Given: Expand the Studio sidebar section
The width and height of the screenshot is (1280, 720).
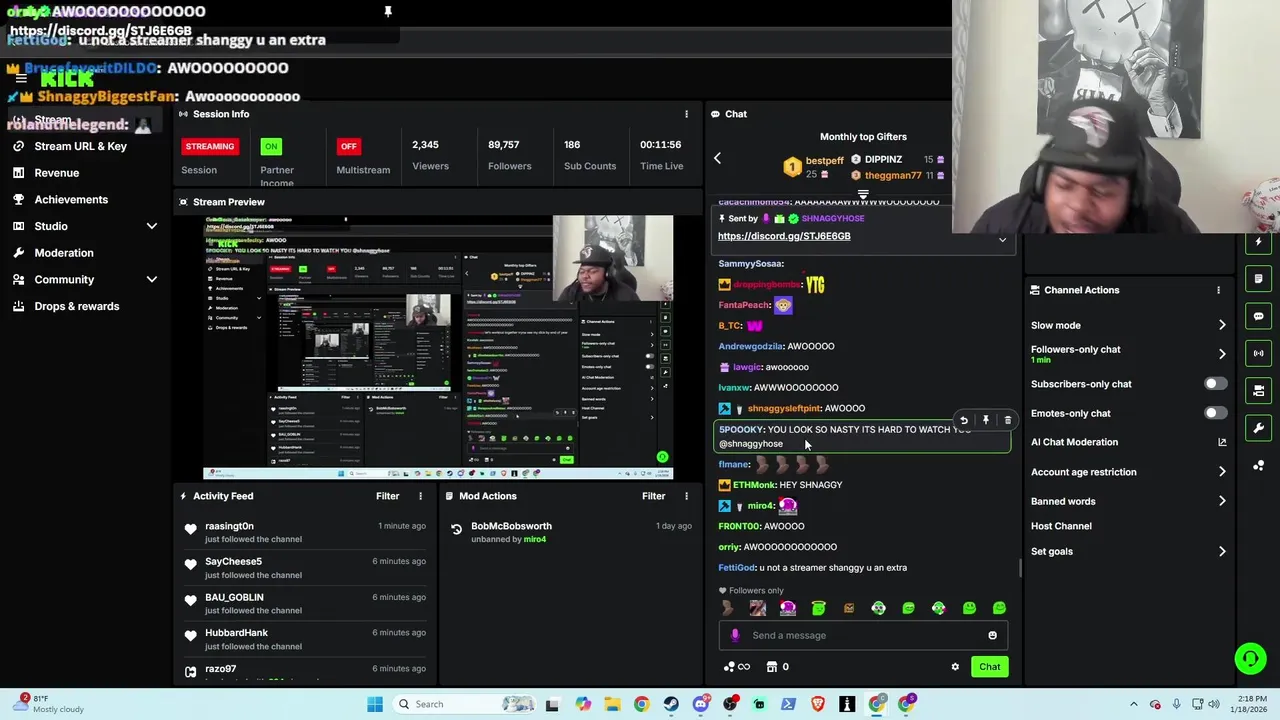Looking at the screenshot, I should click(152, 226).
